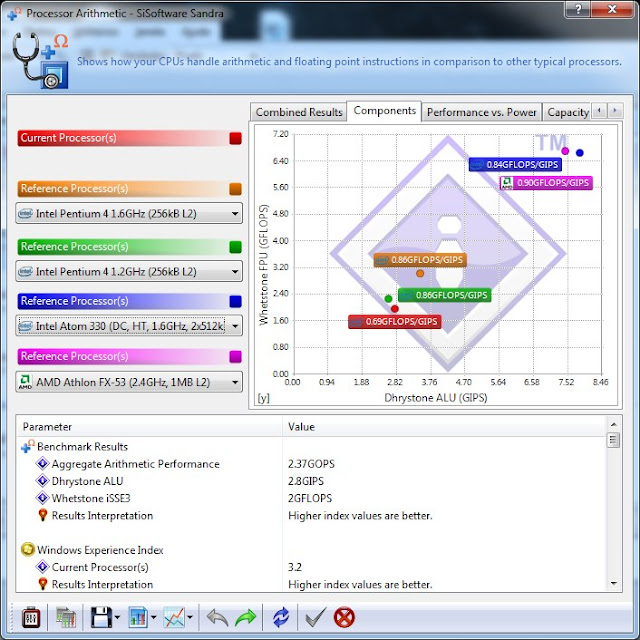Switch to the Combined Results tab

tap(299, 112)
